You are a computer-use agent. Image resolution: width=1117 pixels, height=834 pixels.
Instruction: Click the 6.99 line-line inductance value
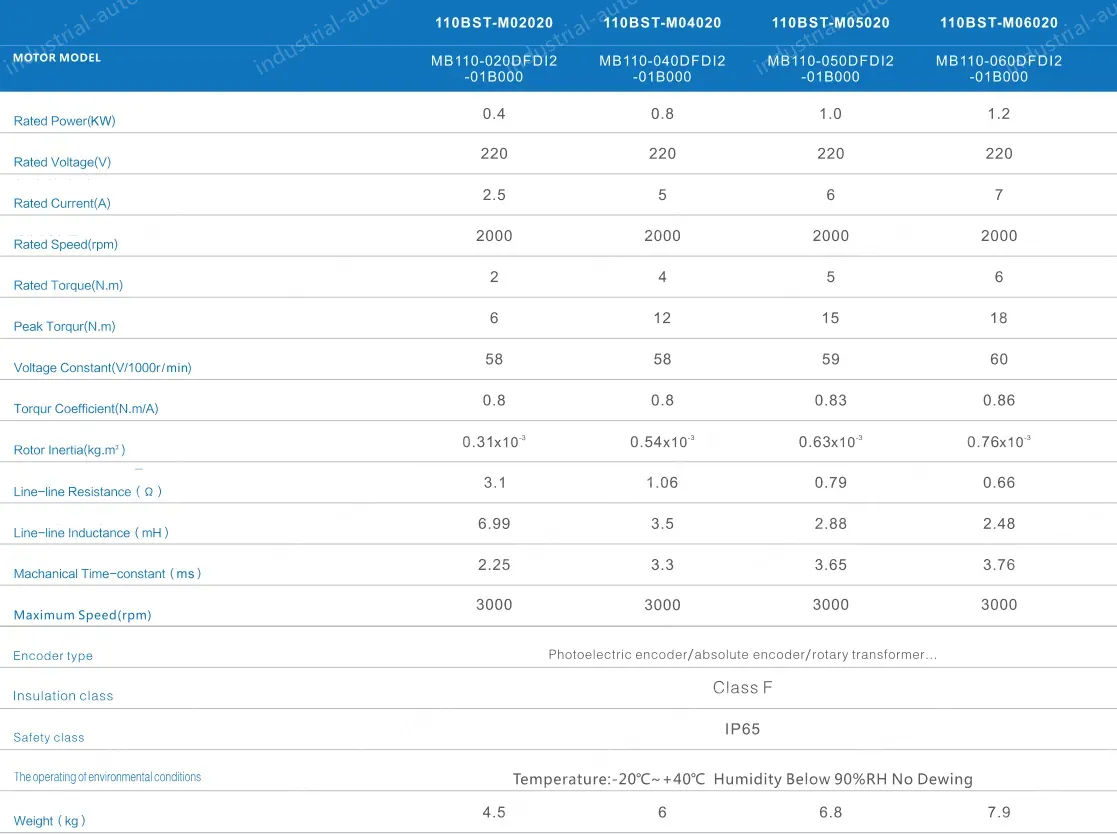(494, 524)
